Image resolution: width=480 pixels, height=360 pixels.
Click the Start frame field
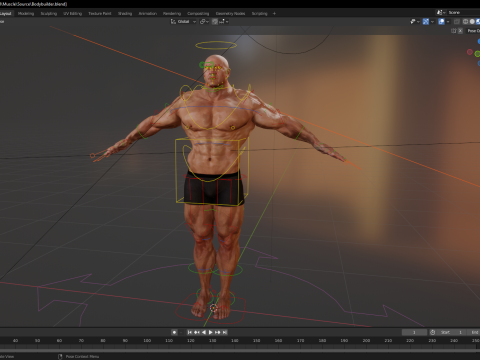pos(451,332)
